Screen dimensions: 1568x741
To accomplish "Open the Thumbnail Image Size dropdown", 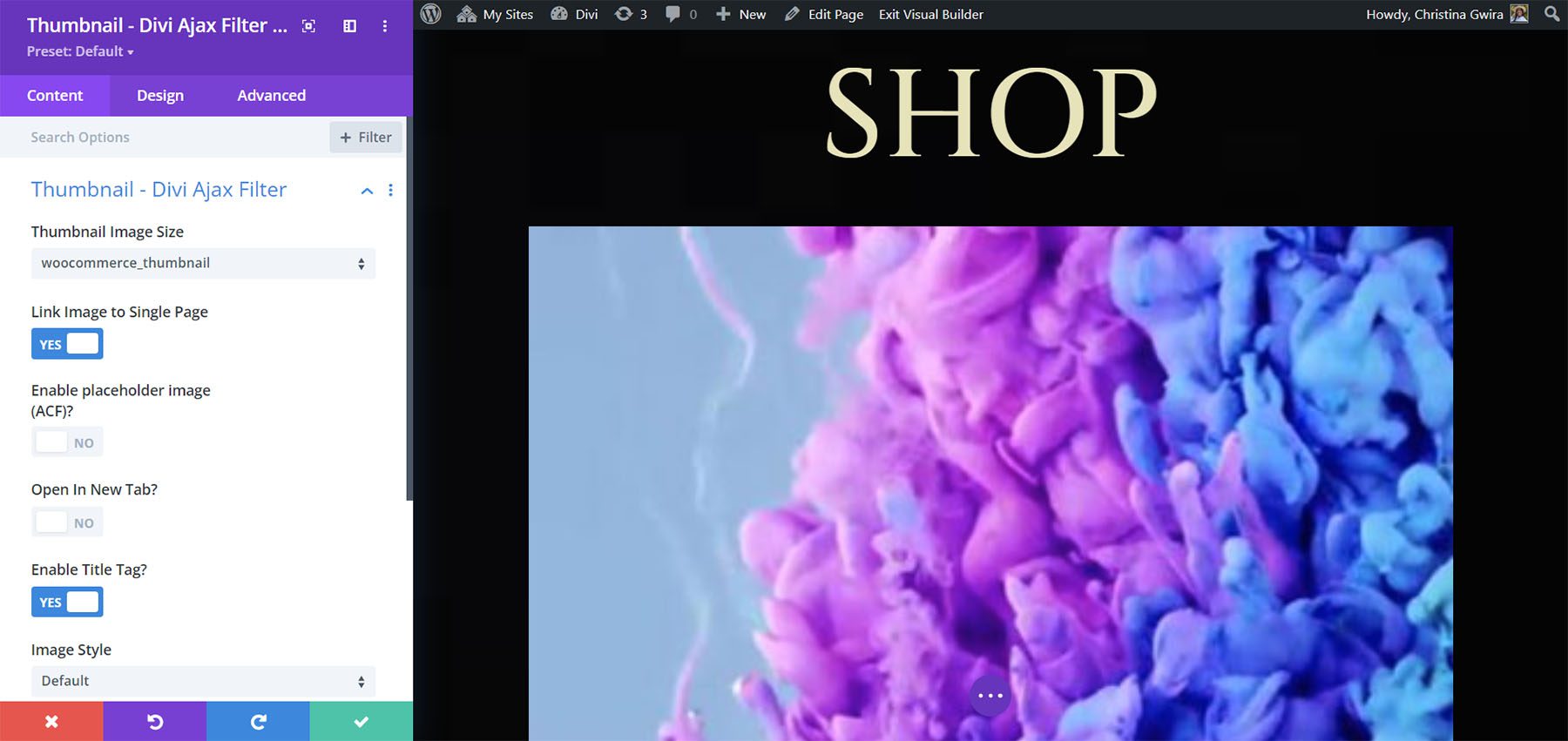I will 203,263.
